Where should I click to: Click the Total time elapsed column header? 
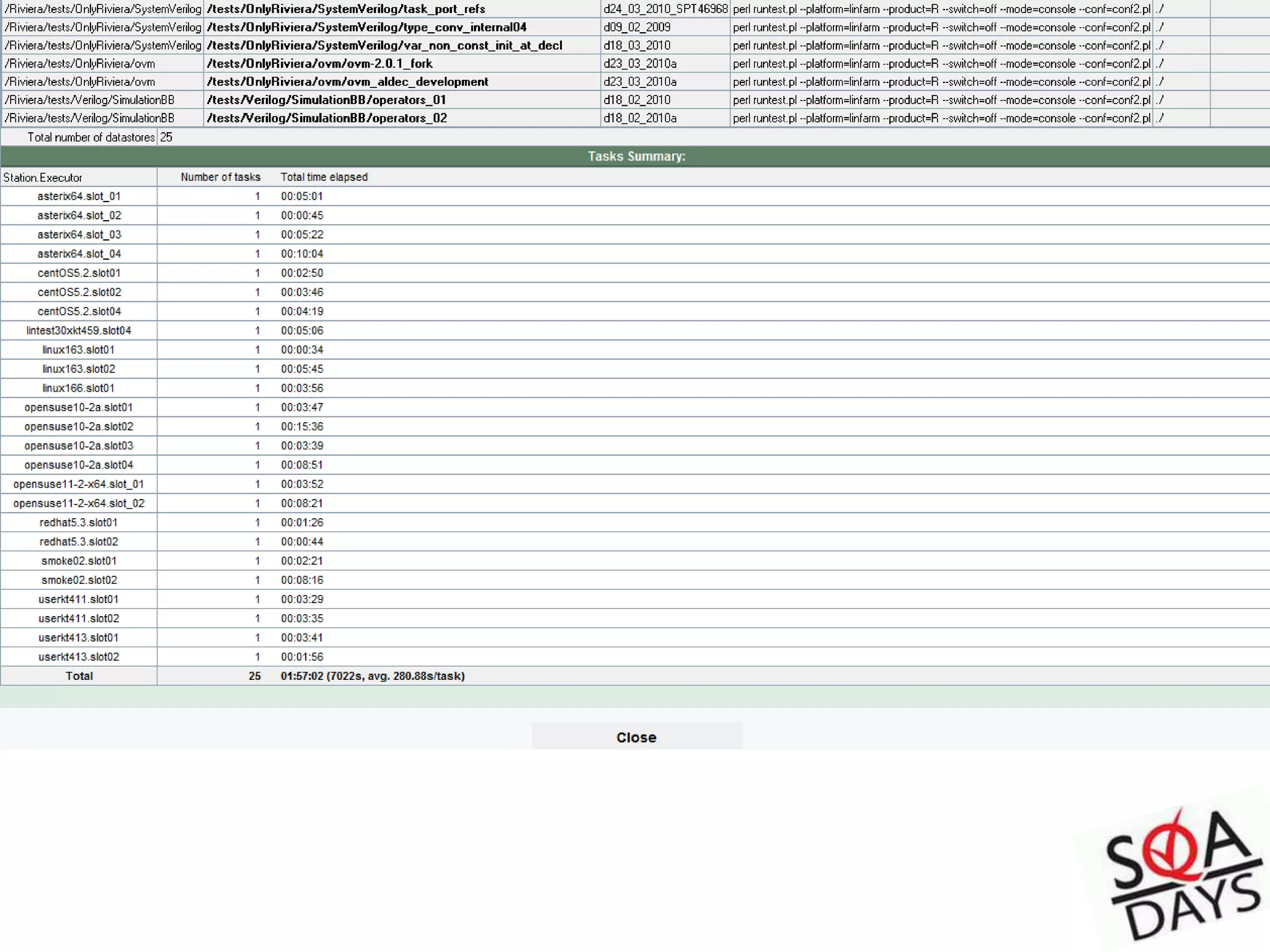pos(324,177)
